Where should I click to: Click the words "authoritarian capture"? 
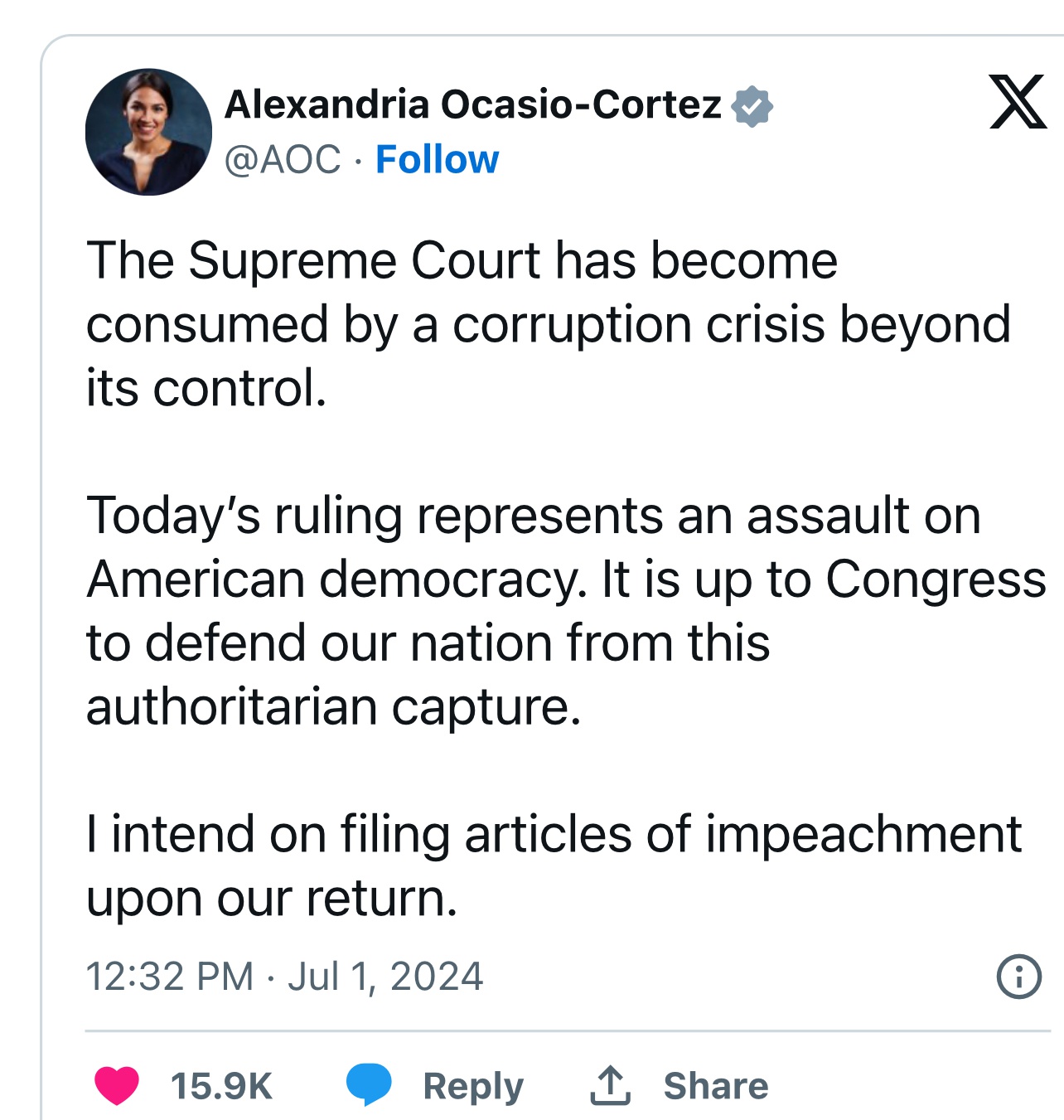tap(333, 706)
